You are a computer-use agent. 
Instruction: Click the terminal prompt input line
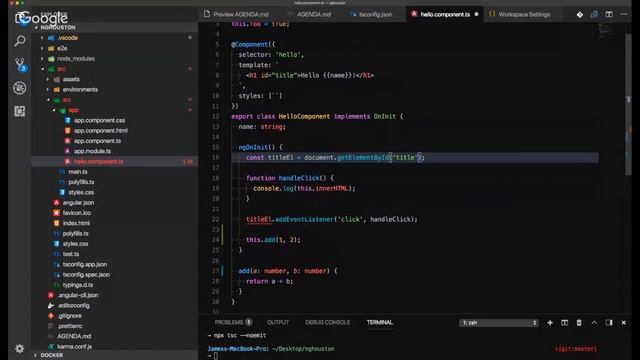click(x=216, y=356)
